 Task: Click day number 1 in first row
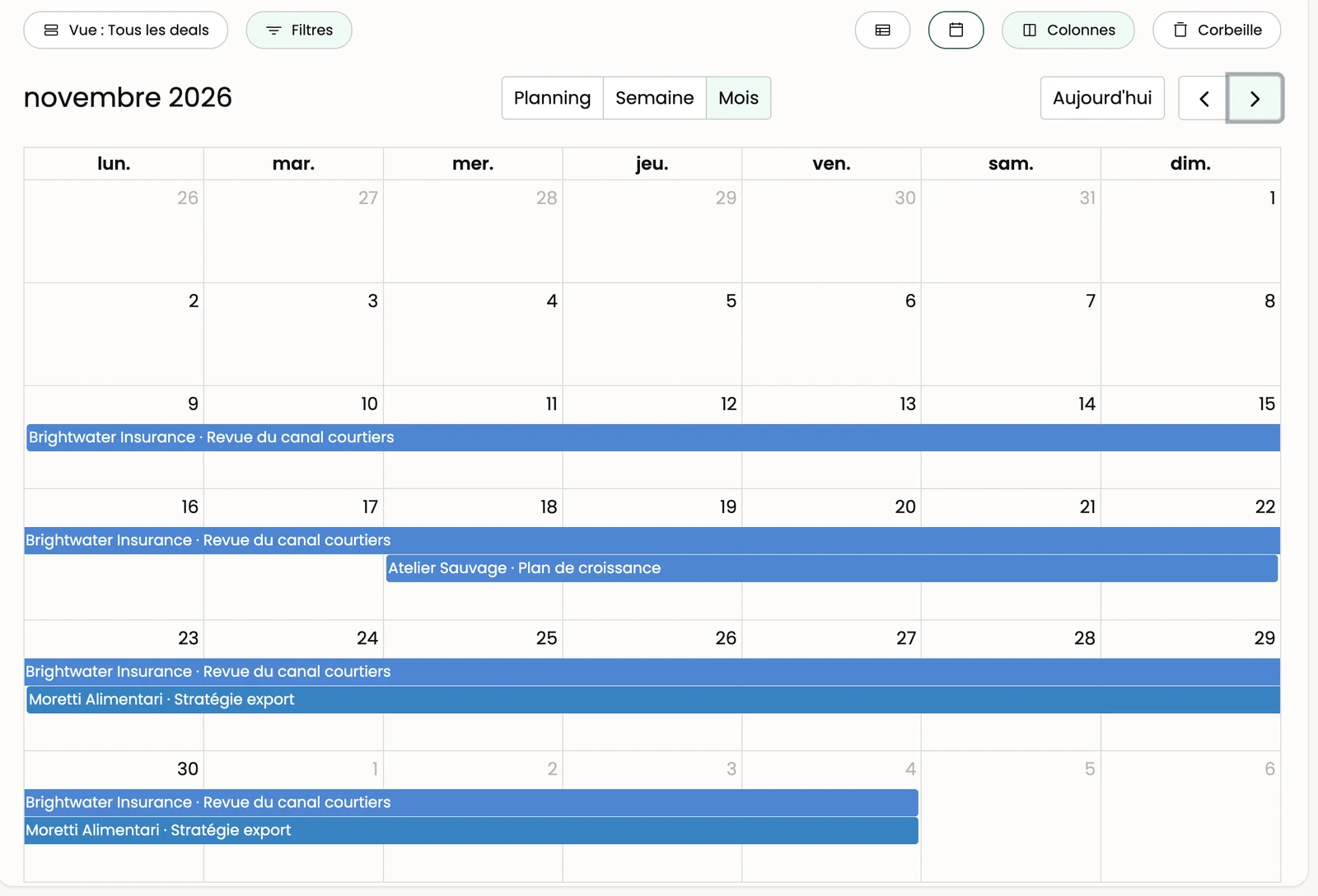(1272, 198)
